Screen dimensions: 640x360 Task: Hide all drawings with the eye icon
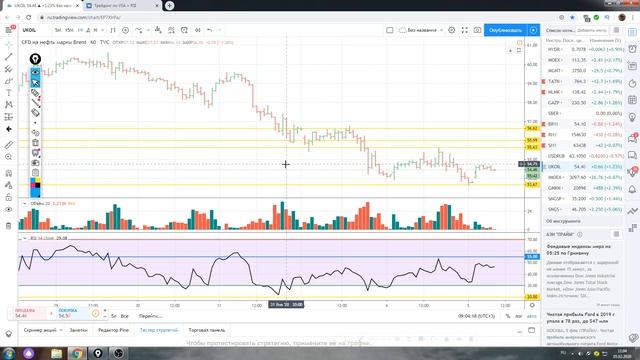tap(9, 209)
